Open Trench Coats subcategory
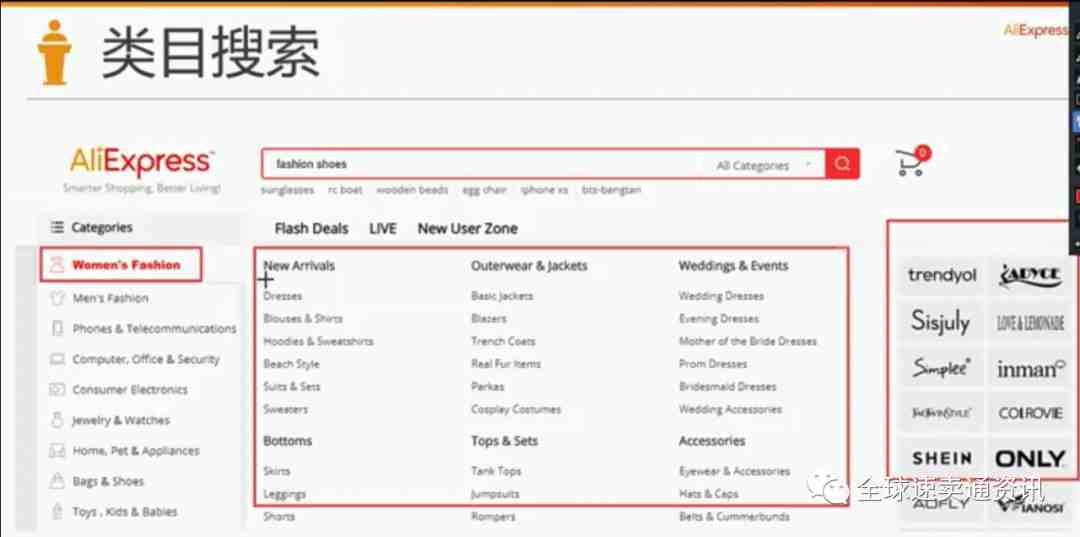Screen dimensions: 1080x537 pos(503,341)
